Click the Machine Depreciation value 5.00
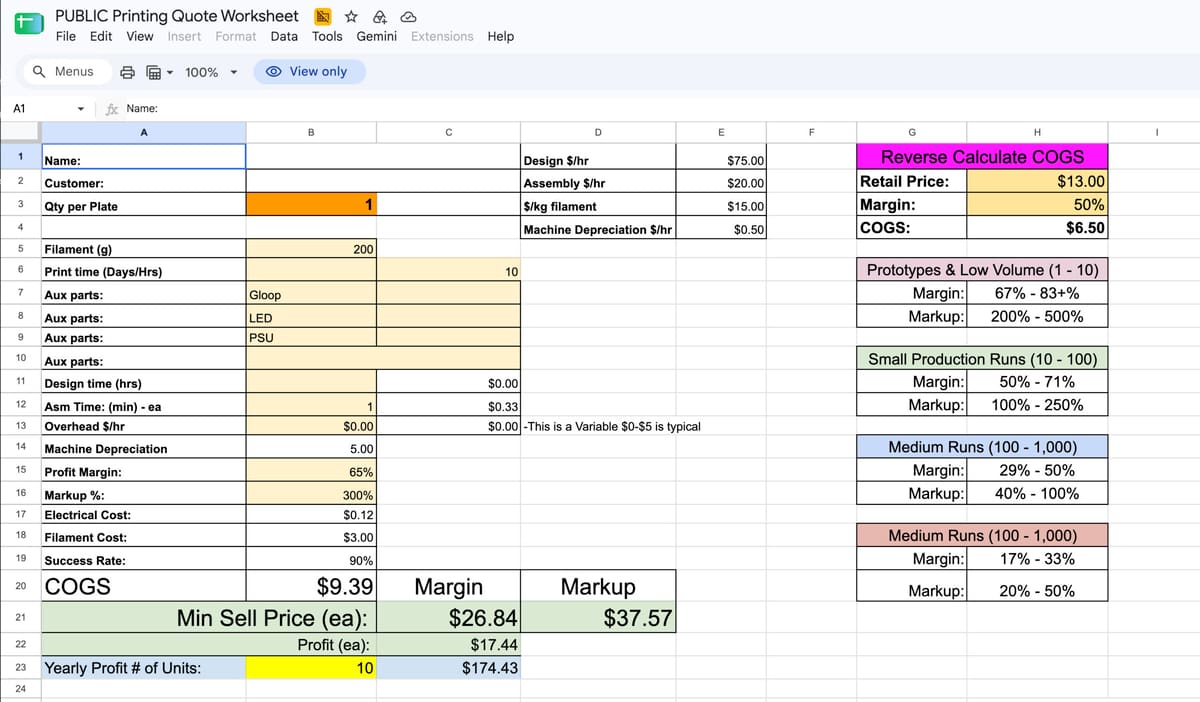1200x702 pixels. point(311,449)
